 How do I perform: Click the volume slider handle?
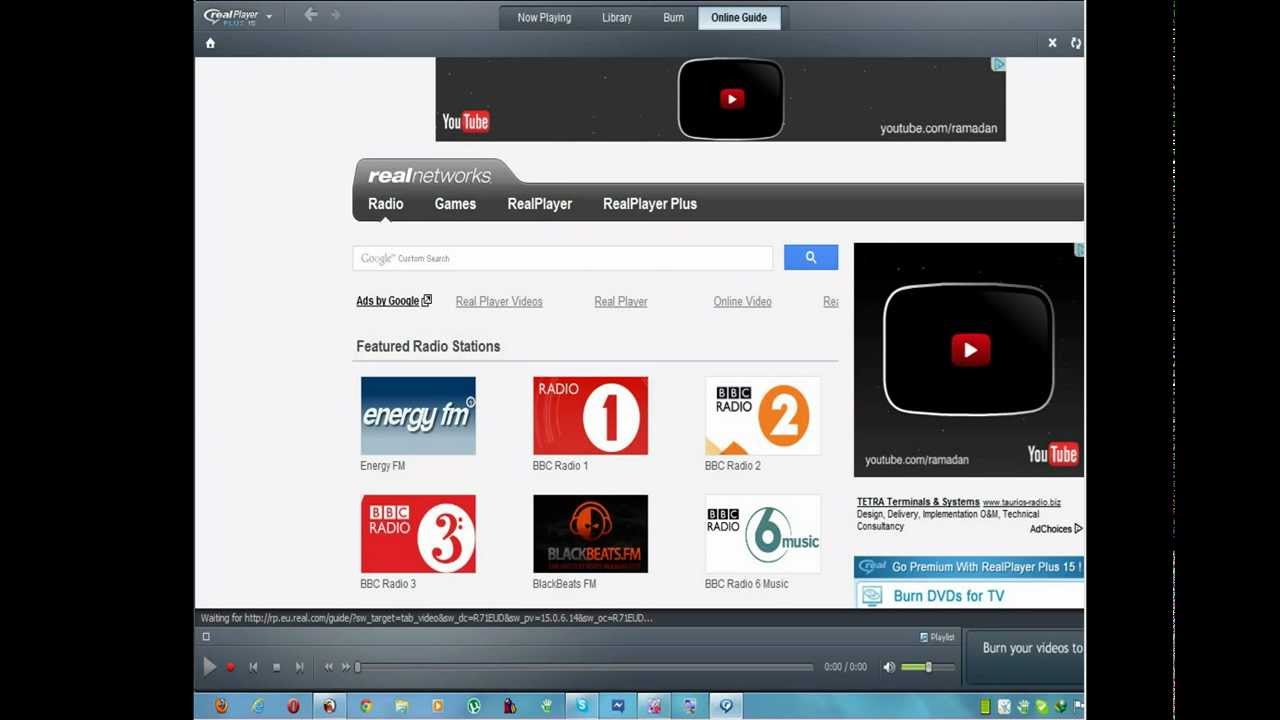(928, 667)
